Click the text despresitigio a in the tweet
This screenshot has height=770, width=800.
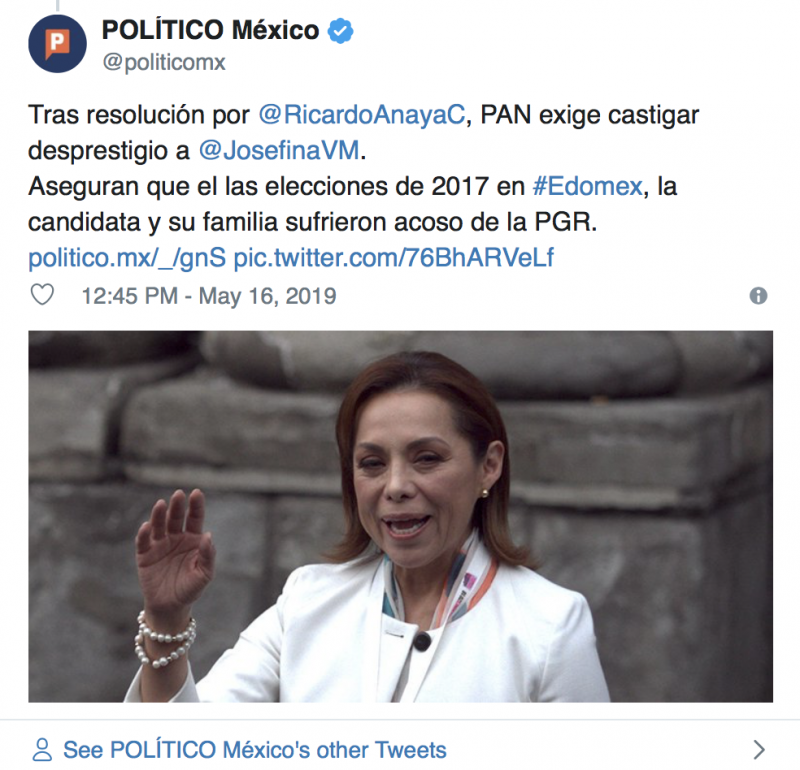pos(109,151)
